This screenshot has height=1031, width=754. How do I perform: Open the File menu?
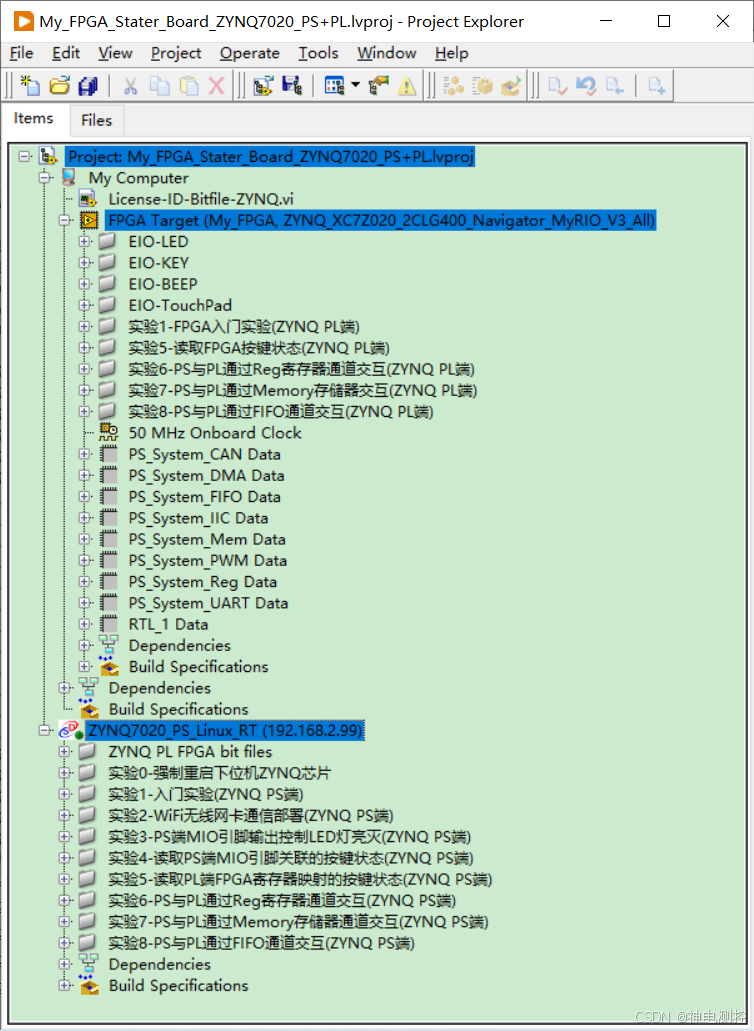(21, 53)
